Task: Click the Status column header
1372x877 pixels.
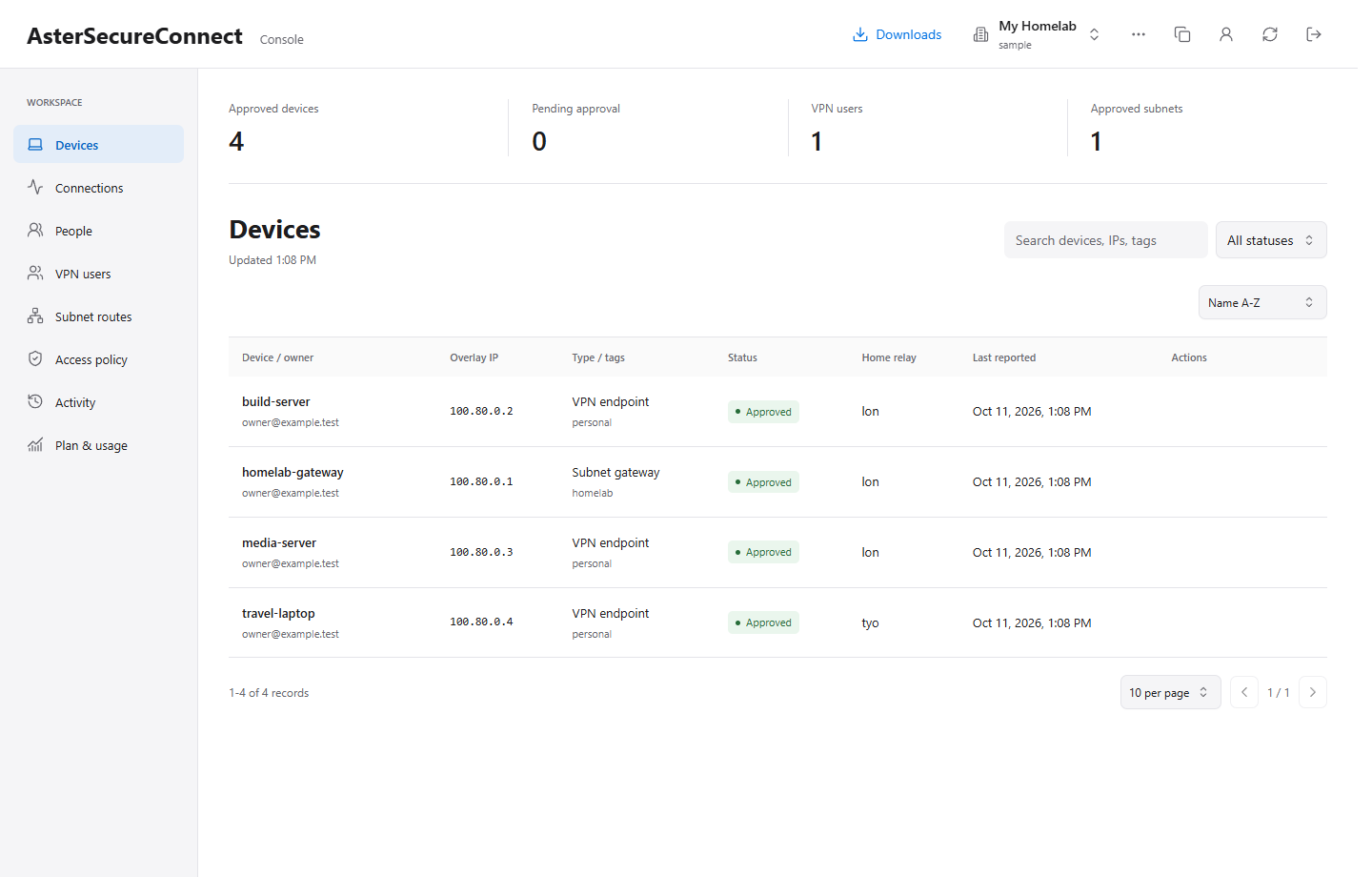Action: 742,357
